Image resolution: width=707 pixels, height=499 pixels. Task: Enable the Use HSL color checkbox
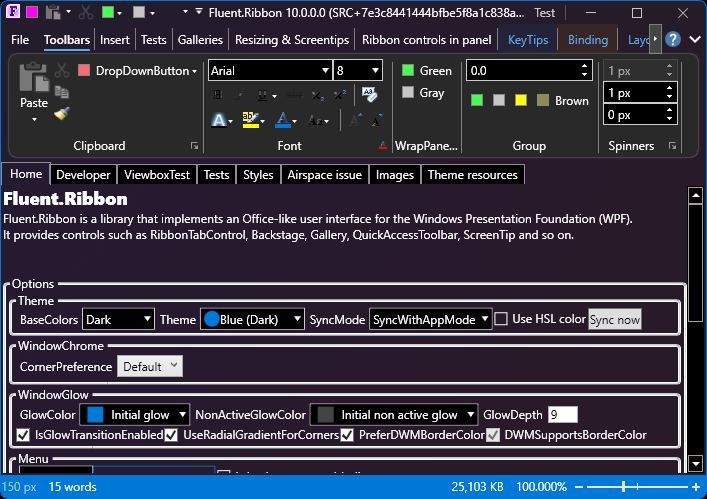pos(501,319)
